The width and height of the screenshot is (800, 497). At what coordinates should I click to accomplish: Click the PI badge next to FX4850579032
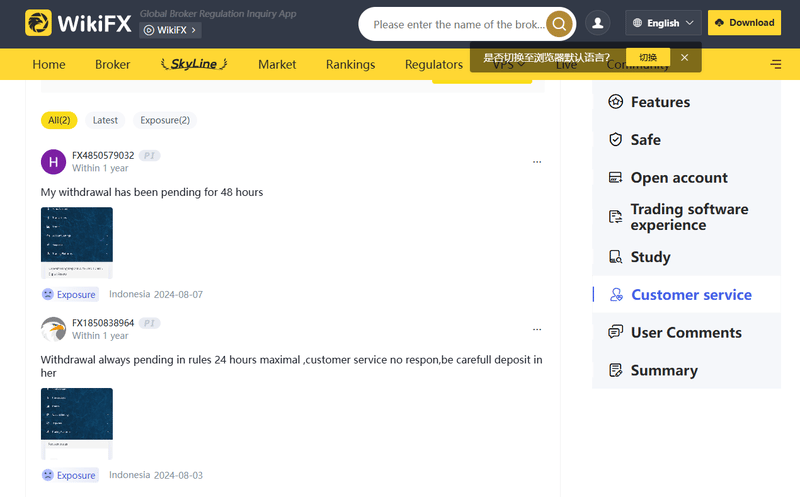click(x=149, y=156)
